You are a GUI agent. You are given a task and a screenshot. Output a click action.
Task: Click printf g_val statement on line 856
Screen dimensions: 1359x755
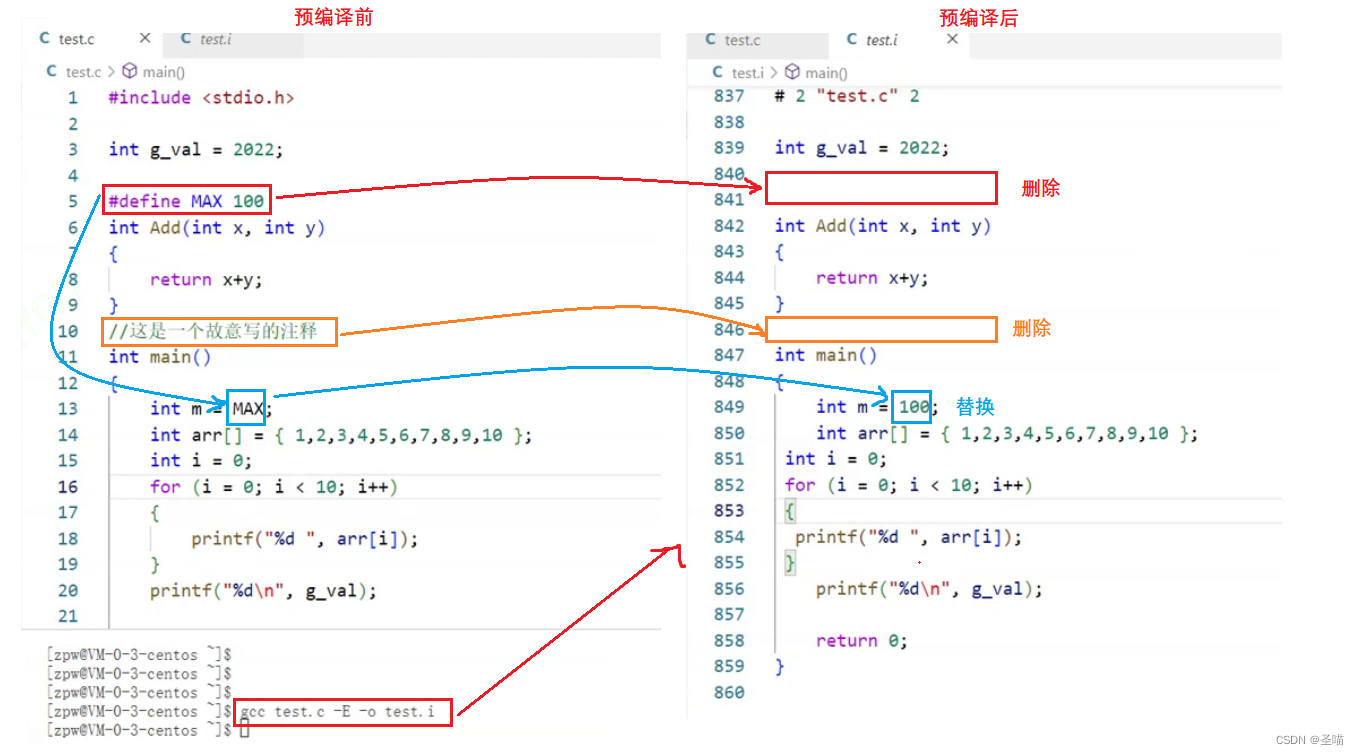929,590
